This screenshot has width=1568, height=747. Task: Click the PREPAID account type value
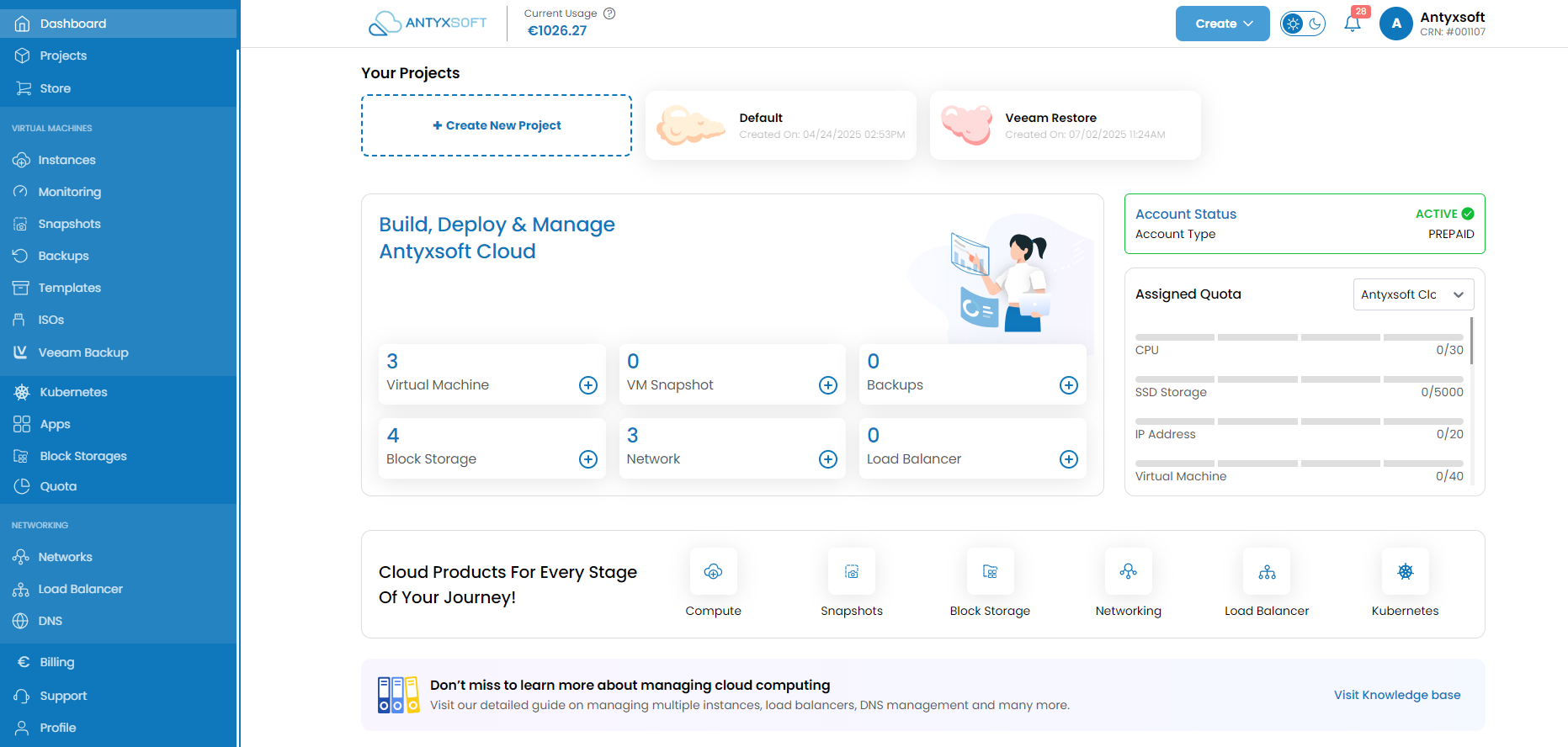[1451, 234]
